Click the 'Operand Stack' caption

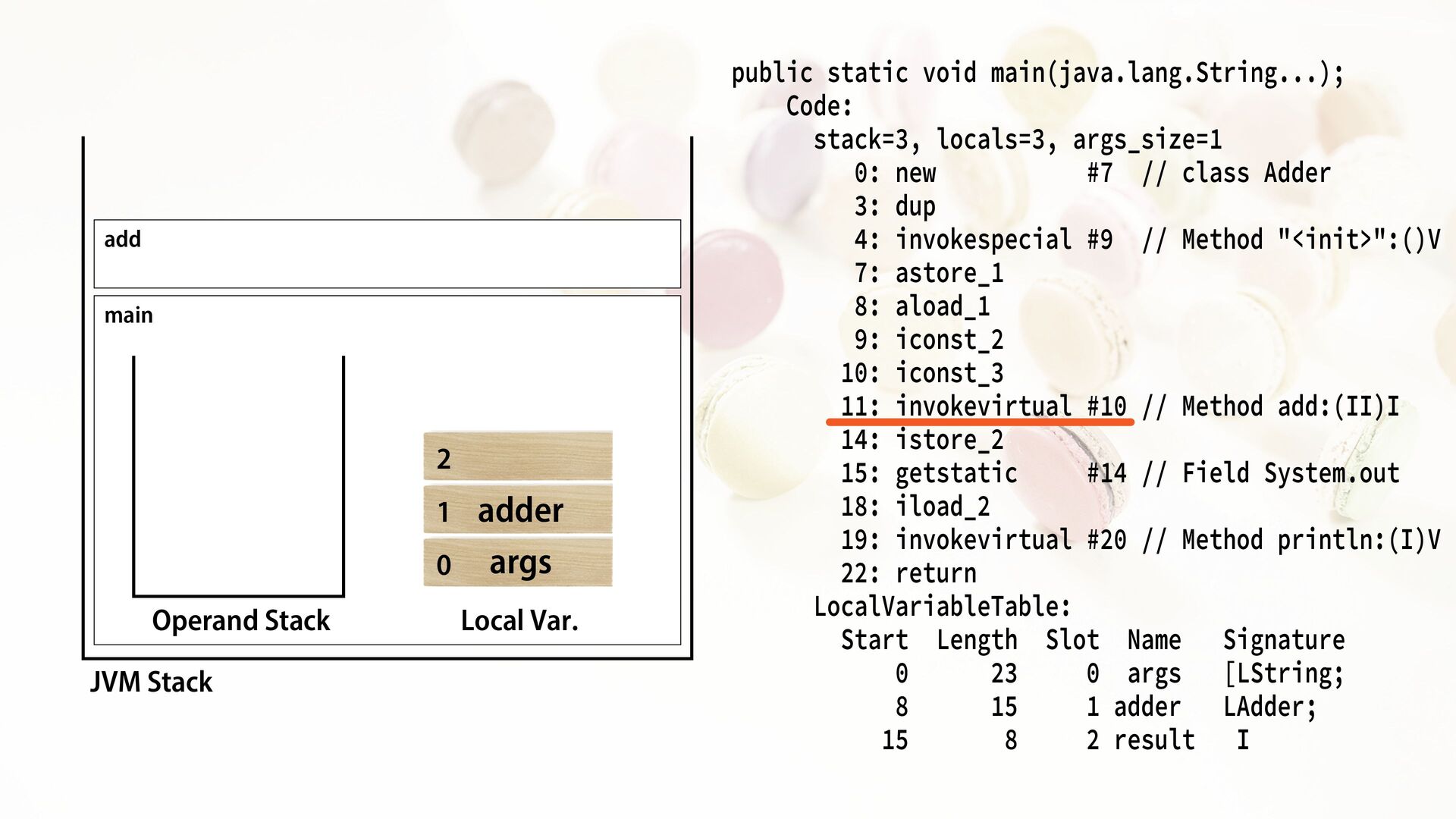240,621
